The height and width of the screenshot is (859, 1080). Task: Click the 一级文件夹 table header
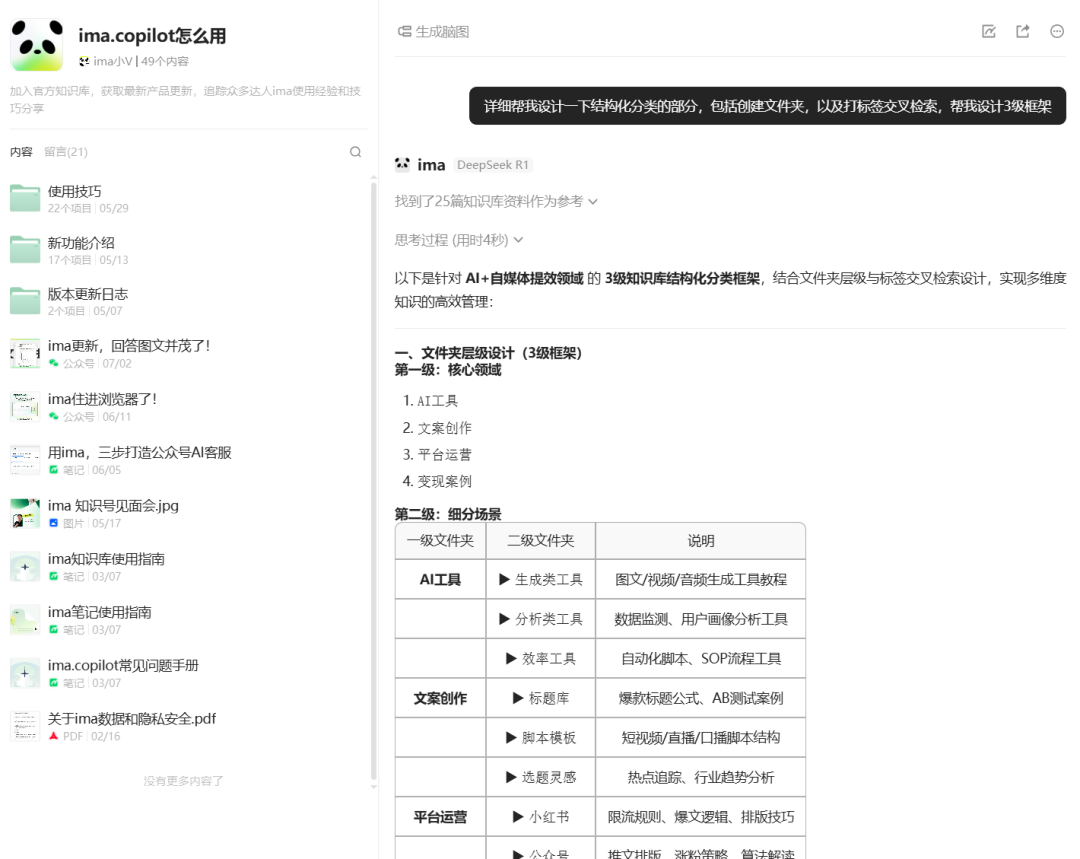tap(440, 541)
